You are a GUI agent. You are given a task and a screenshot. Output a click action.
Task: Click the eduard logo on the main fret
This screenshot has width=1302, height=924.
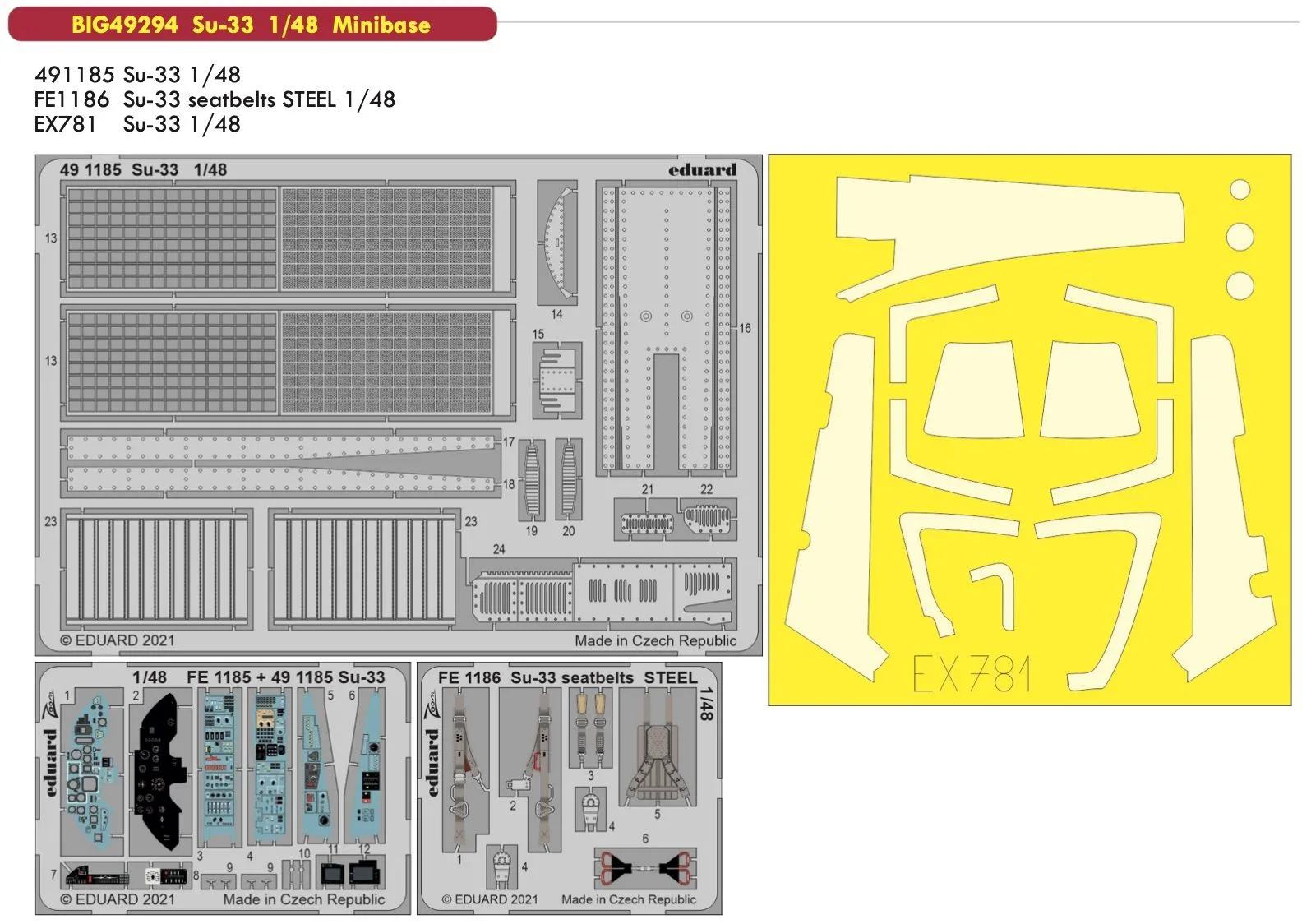tap(702, 170)
